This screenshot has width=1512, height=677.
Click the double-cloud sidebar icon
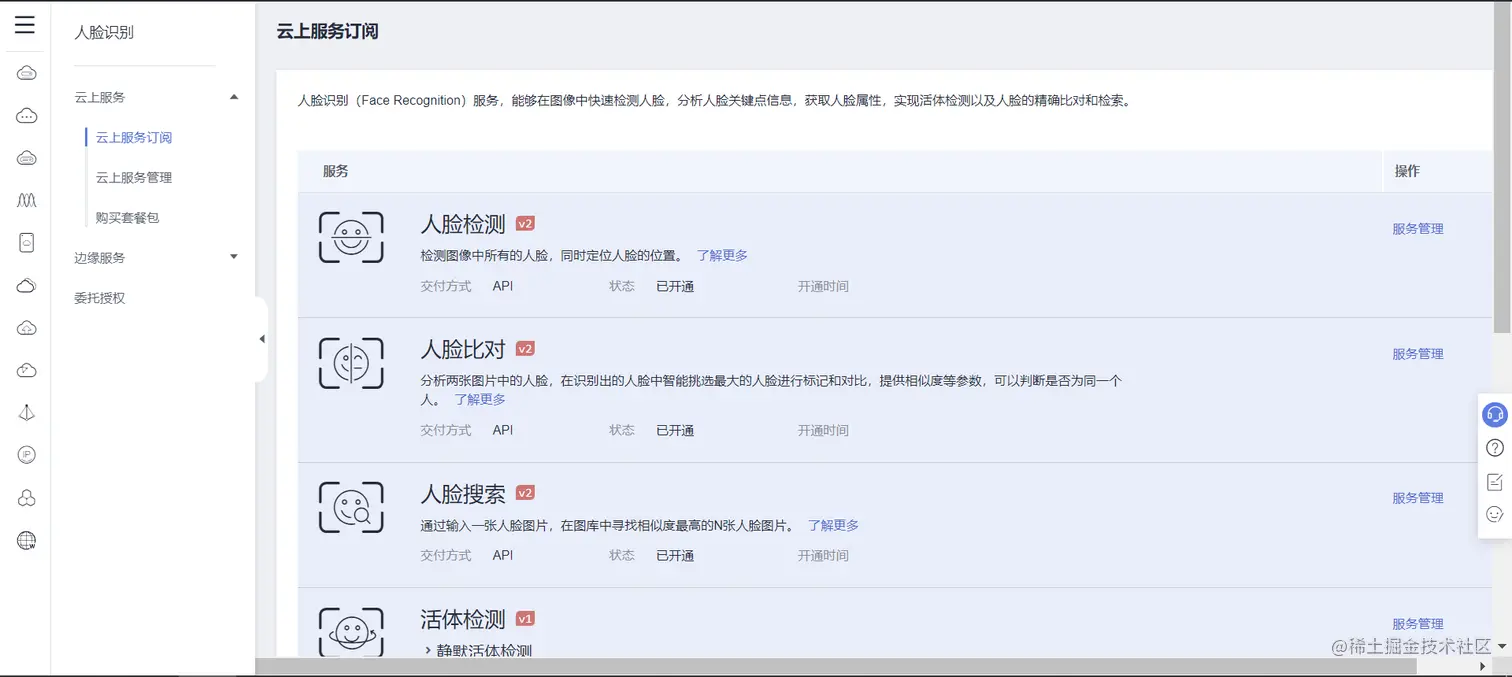pyautogui.click(x=27, y=286)
